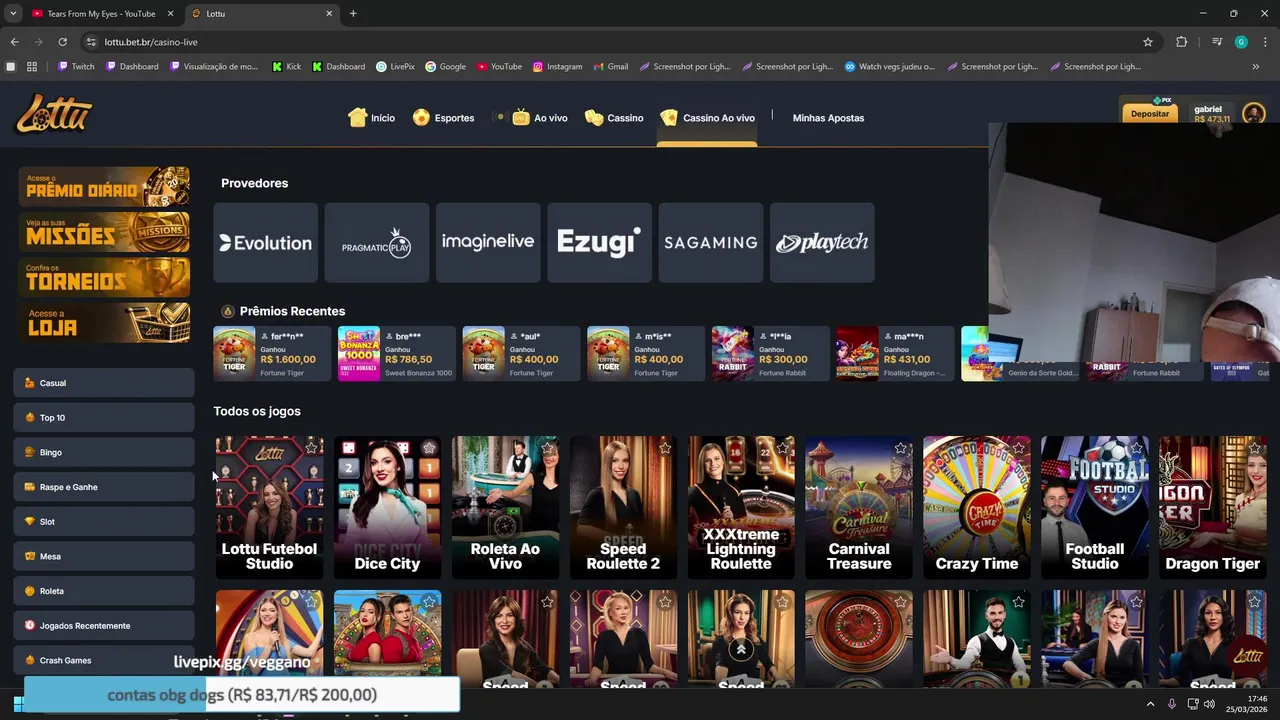Screen dimensions: 1280x720
Task: Open Roleta Ao Vivo game
Action: (x=505, y=507)
